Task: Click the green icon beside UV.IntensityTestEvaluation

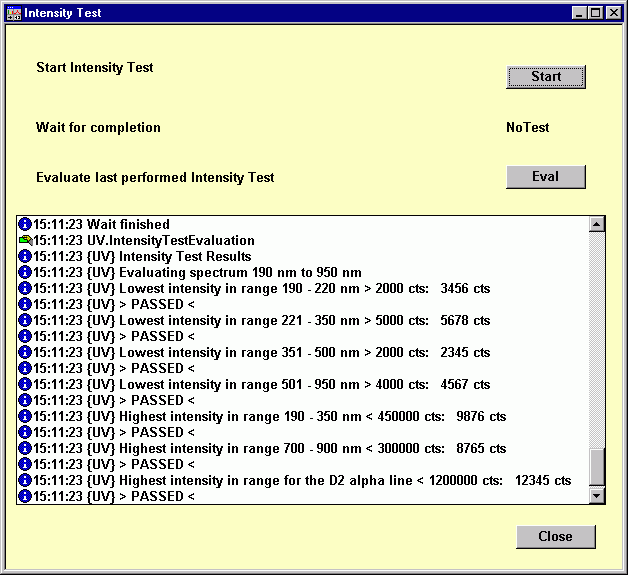Action: (25, 240)
